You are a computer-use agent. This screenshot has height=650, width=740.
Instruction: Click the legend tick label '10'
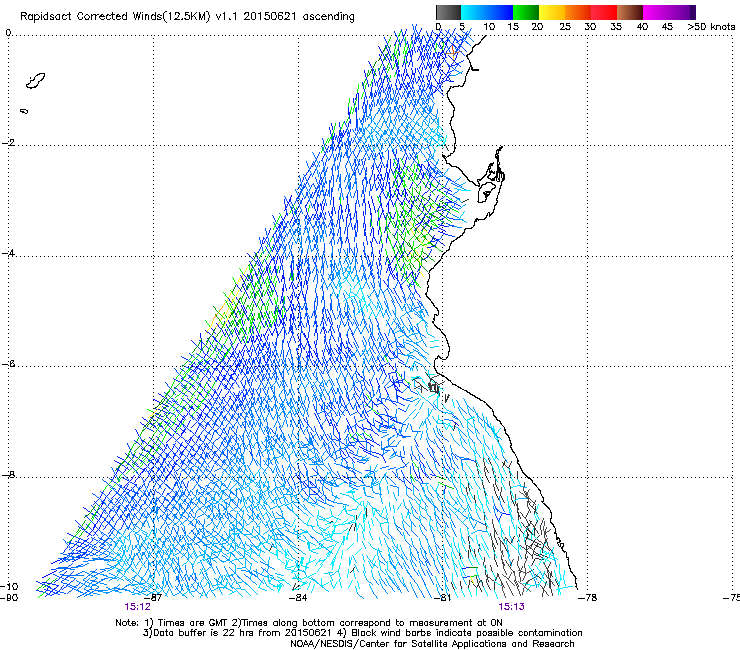pos(489,27)
